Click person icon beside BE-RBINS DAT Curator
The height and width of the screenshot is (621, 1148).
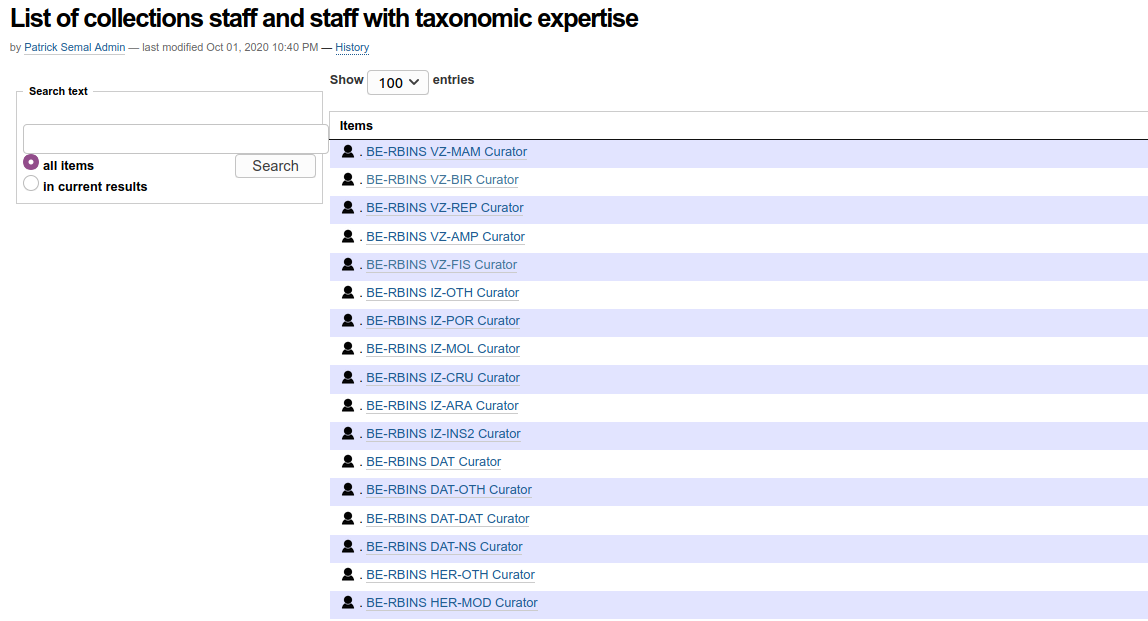coord(348,462)
